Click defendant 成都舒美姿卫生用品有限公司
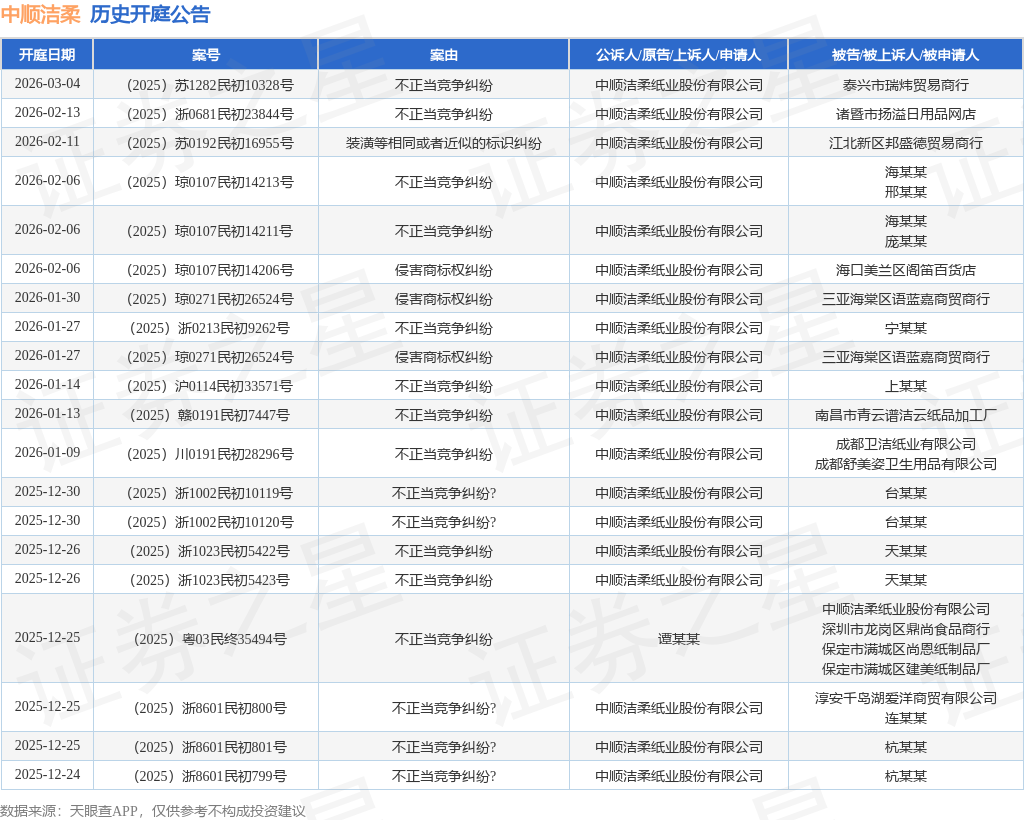1024x820 pixels. tap(905, 464)
